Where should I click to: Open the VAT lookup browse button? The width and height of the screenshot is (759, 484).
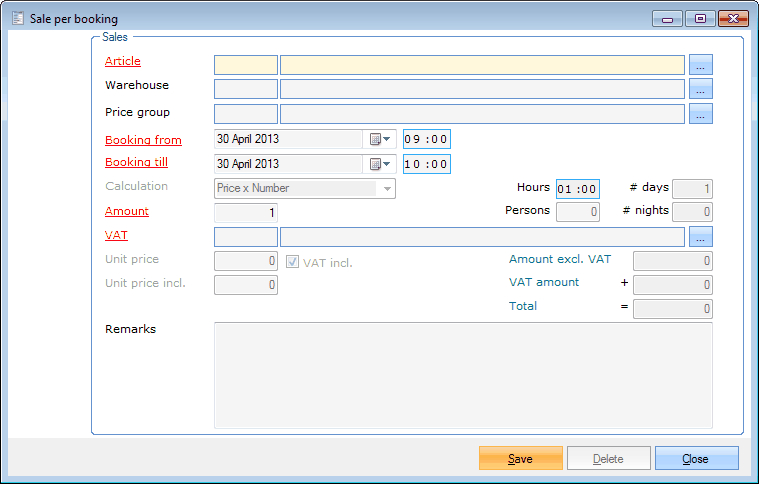701,237
